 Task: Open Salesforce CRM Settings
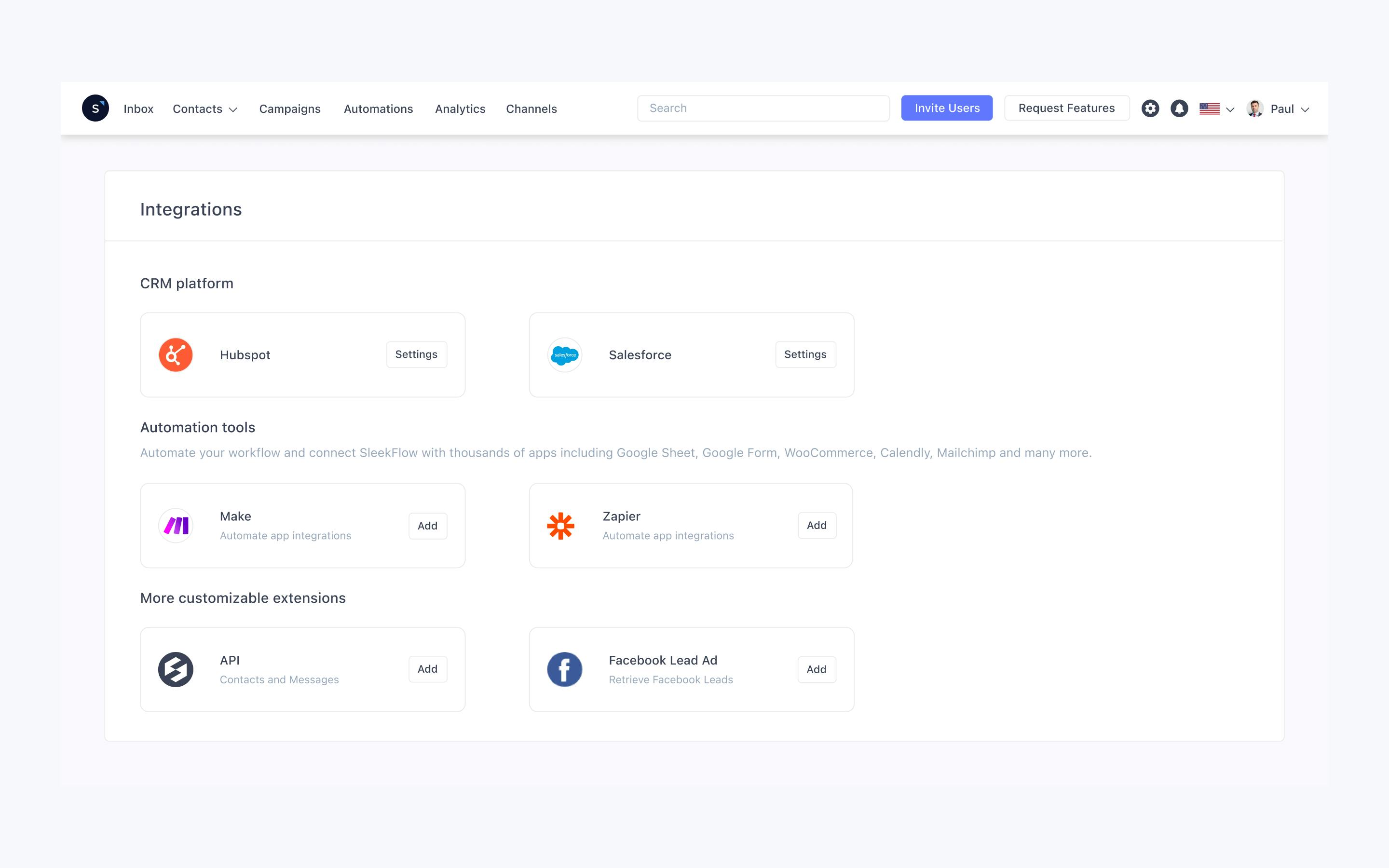(x=805, y=354)
